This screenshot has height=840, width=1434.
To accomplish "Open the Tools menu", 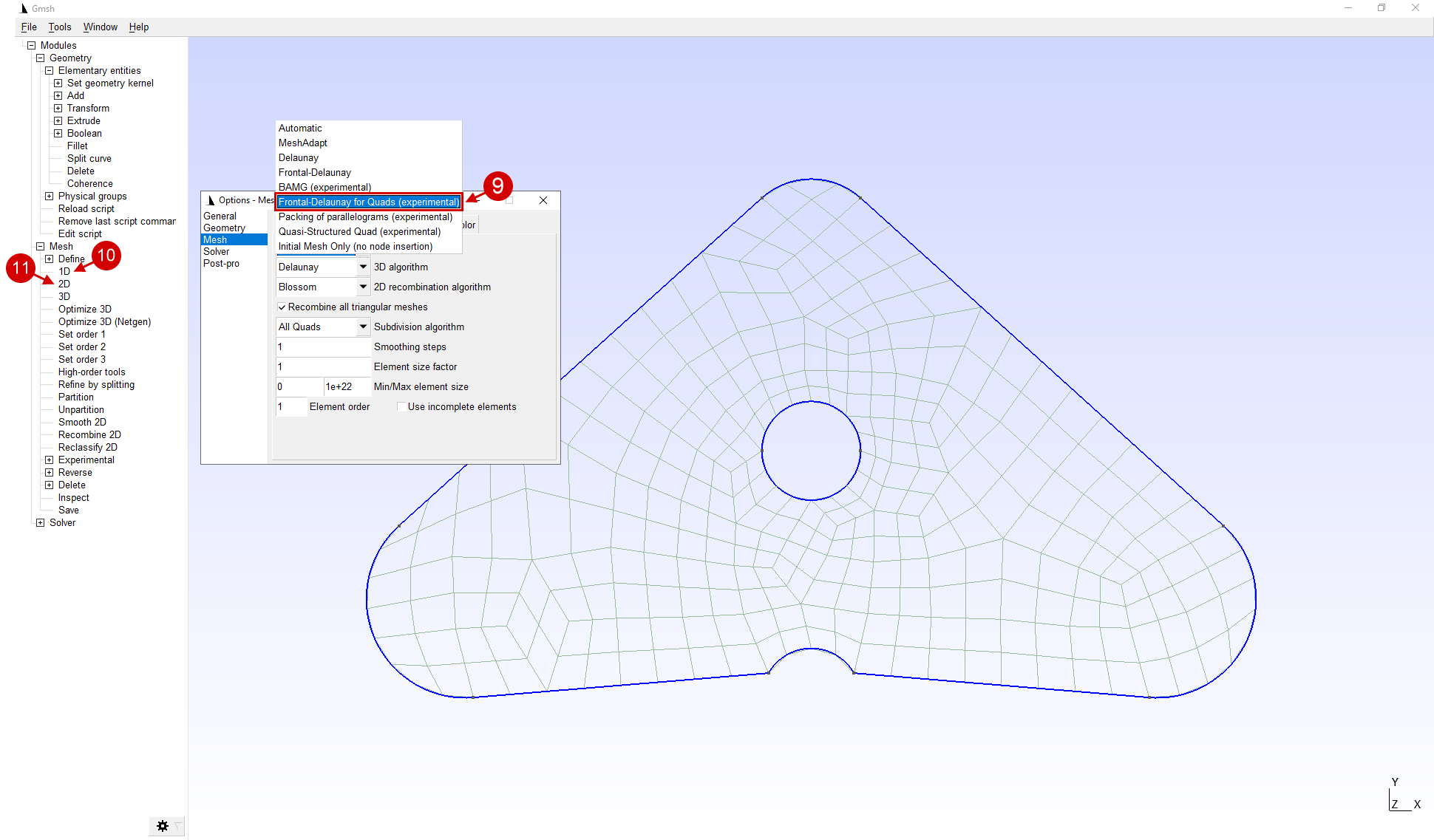I will point(60,27).
